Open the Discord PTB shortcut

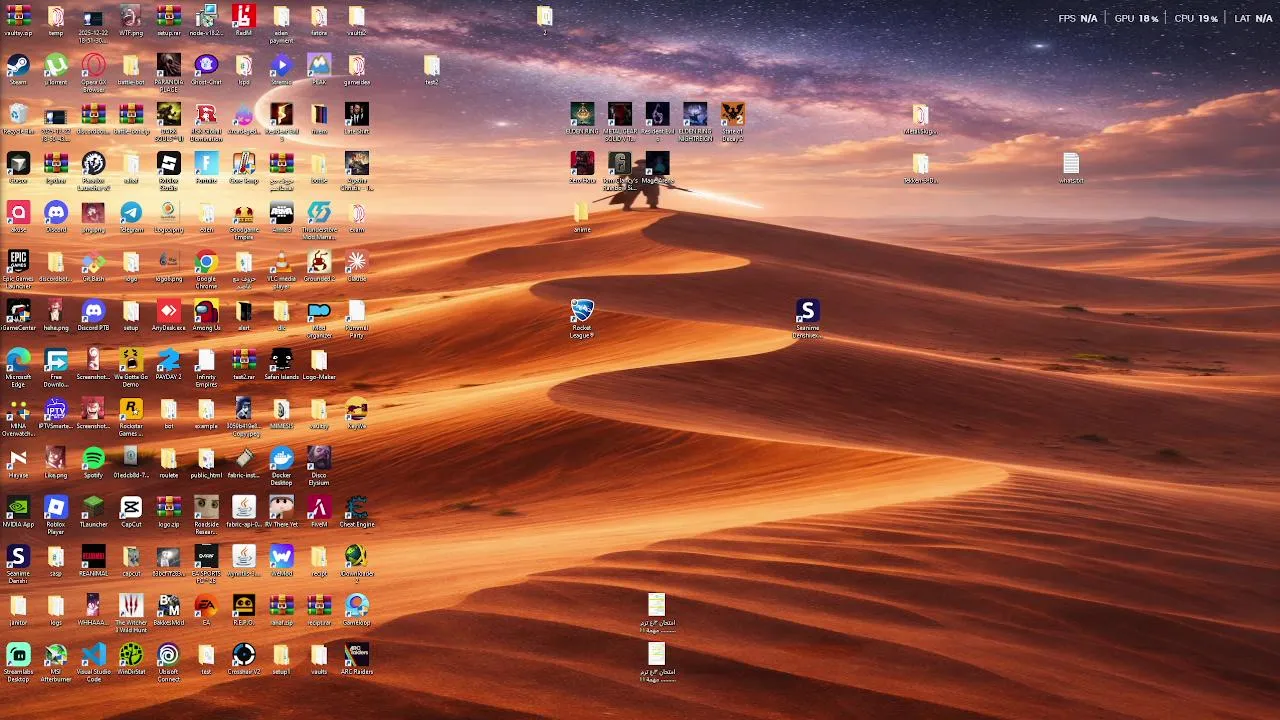click(93, 314)
